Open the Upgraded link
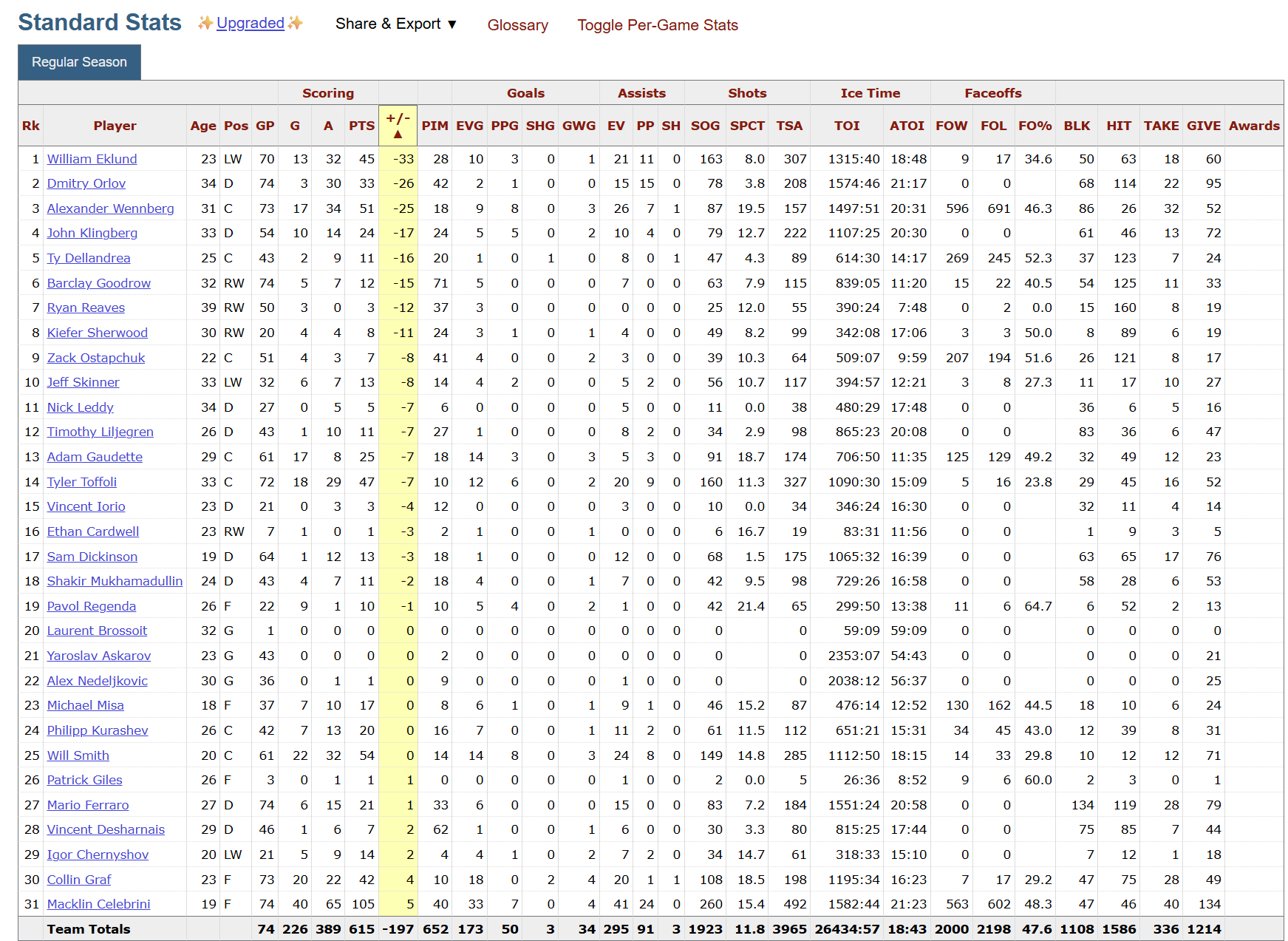This screenshot has height=941, width=1288. point(251,24)
